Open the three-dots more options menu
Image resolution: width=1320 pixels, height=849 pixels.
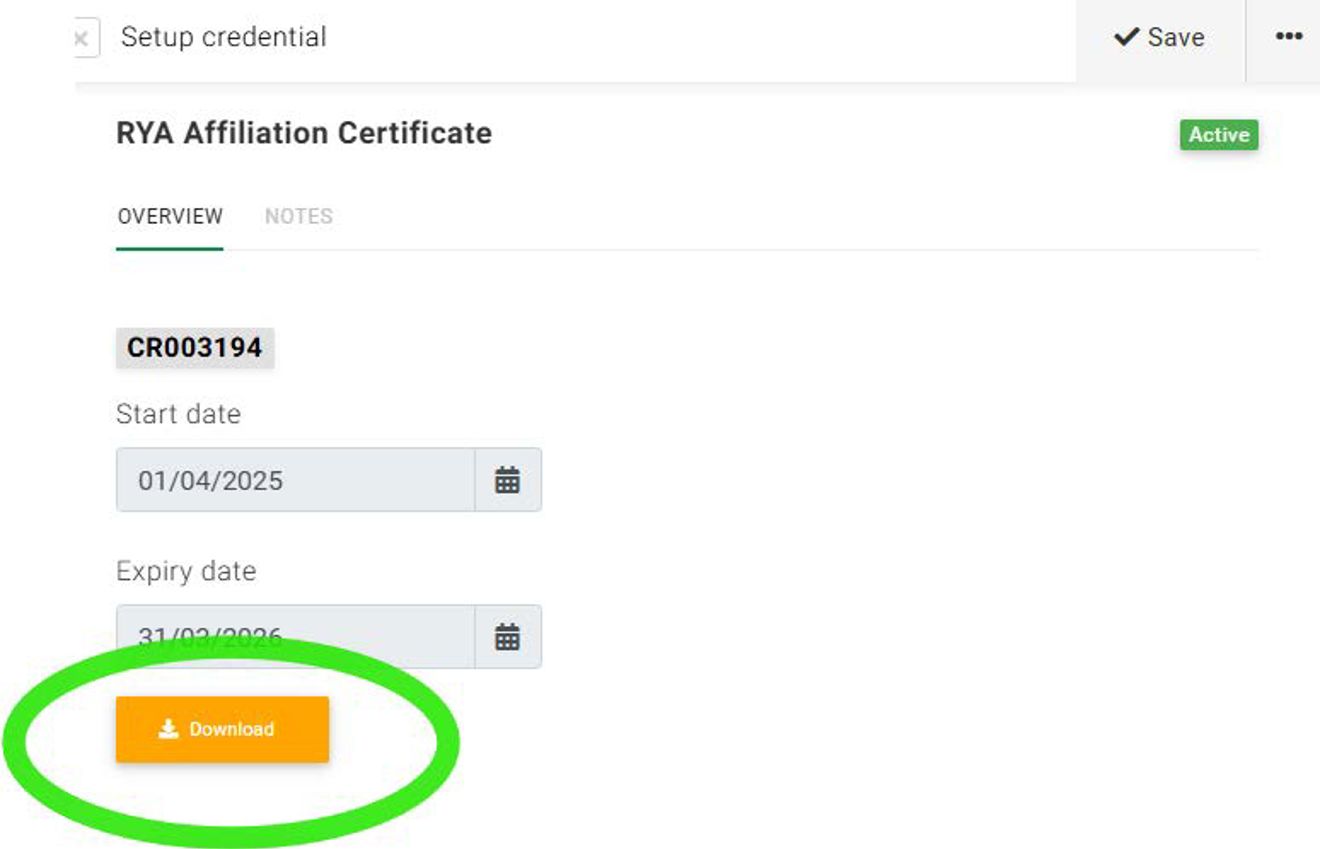(1288, 37)
